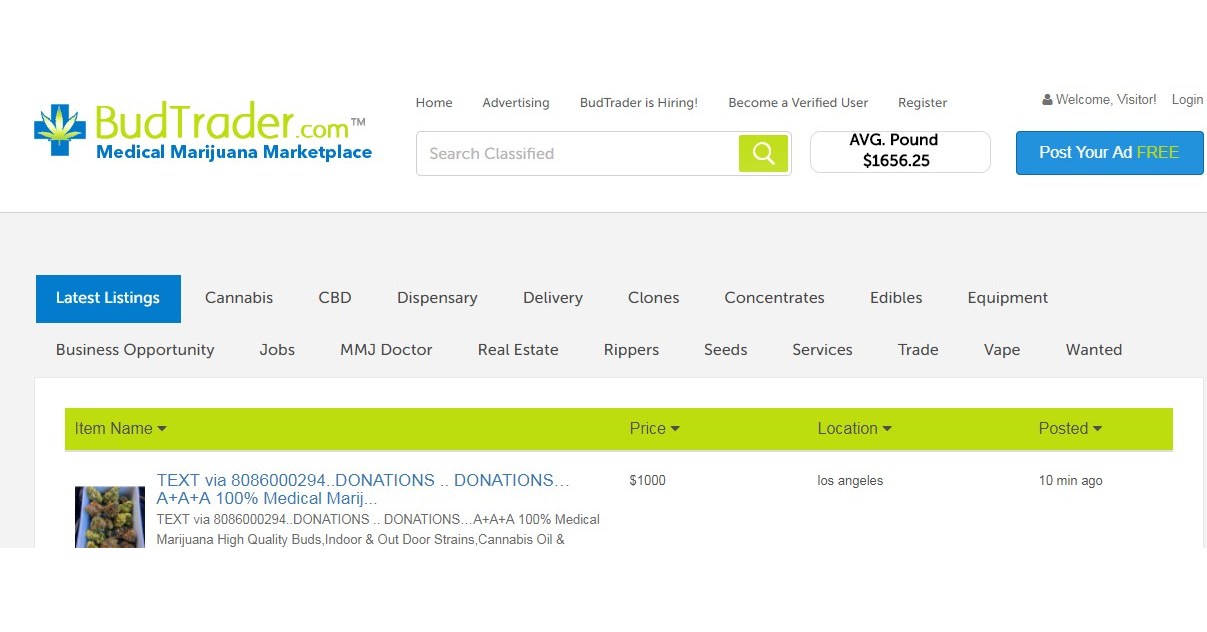Go to the Rippers category
This screenshot has height=632, width=1207.
[631, 350]
